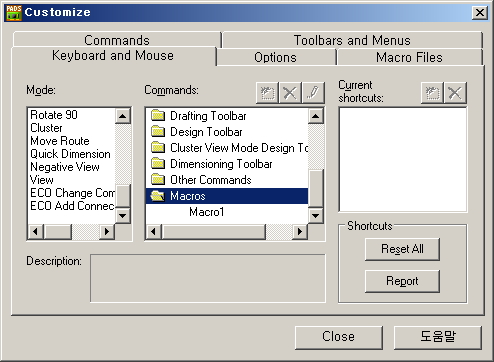Close the Customize dialog via X

tap(480, 13)
